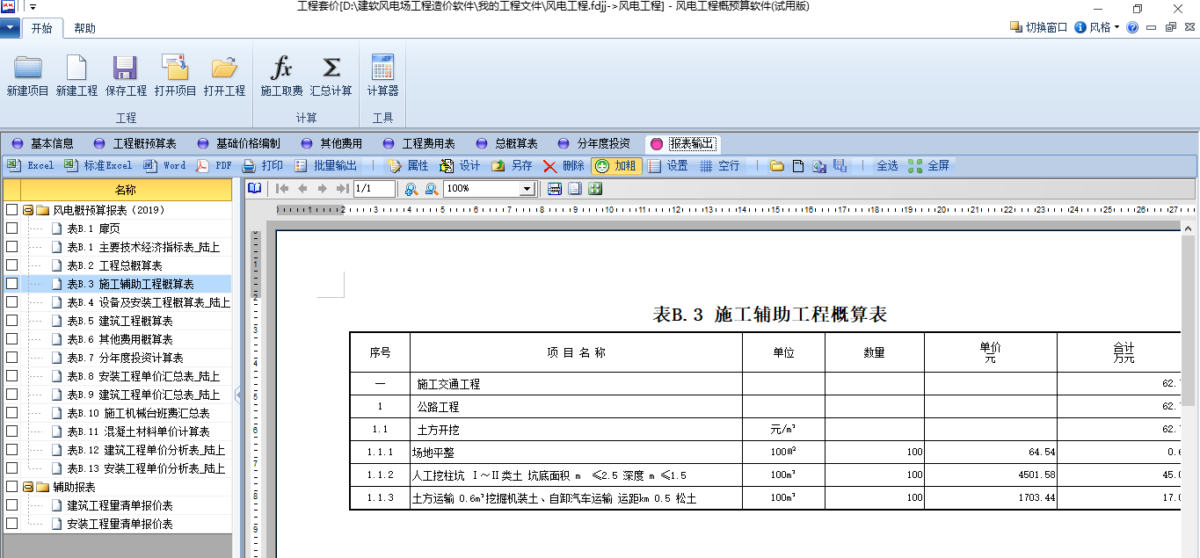Delete the report using the red X 删除
Image resolution: width=1200 pixels, height=558 pixels.
click(x=564, y=166)
